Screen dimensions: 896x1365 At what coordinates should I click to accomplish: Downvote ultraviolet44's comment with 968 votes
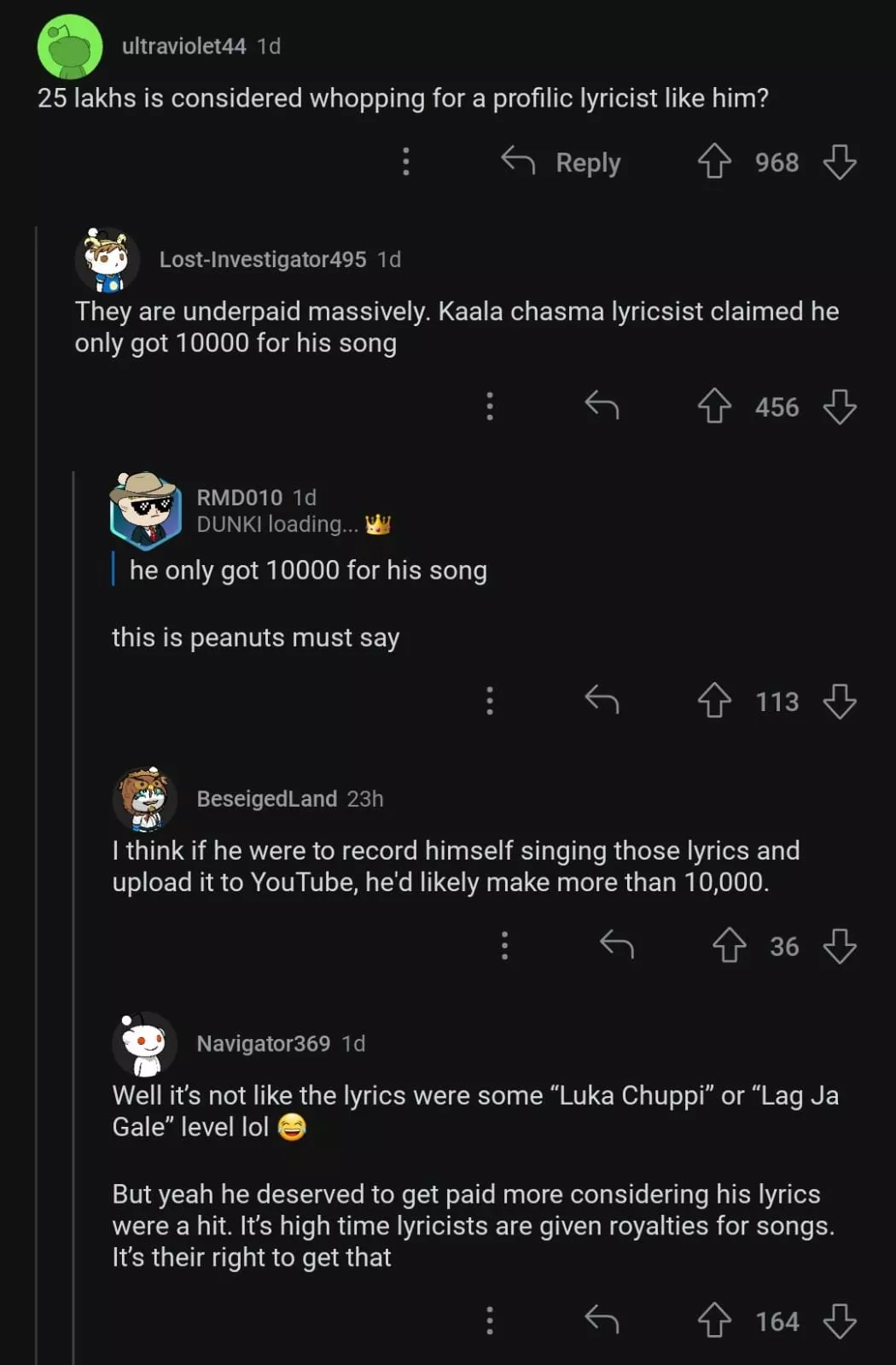click(x=840, y=161)
